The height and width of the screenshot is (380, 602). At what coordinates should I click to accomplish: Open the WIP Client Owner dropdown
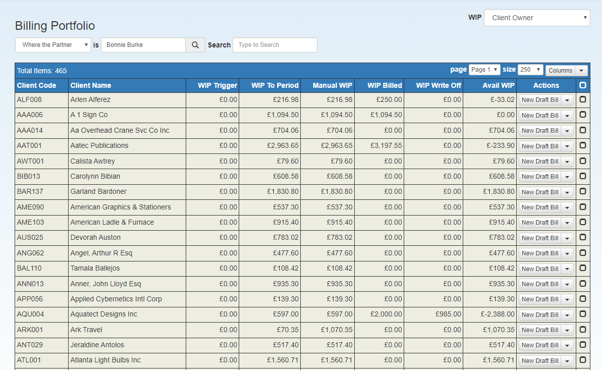pyautogui.click(x=537, y=18)
